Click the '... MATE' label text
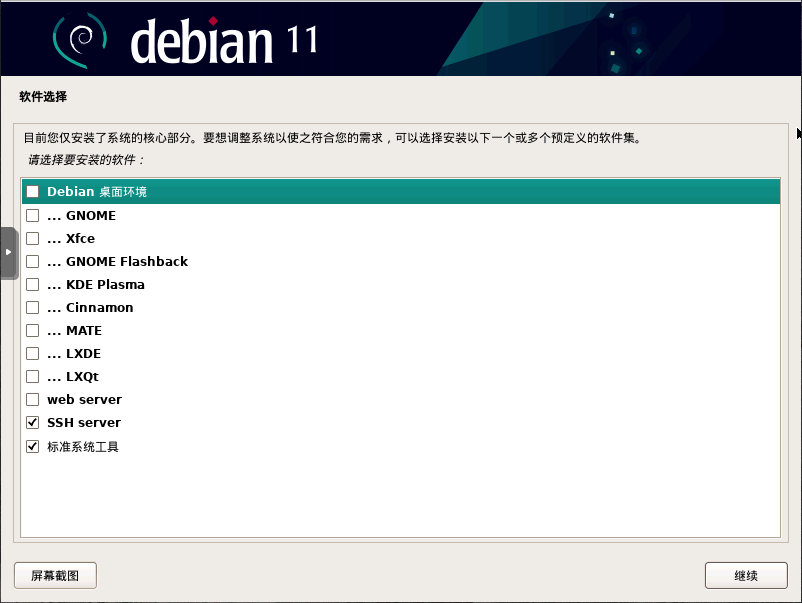Image resolution: width=802 pixels, height=603 pixels. pos(74,330)
